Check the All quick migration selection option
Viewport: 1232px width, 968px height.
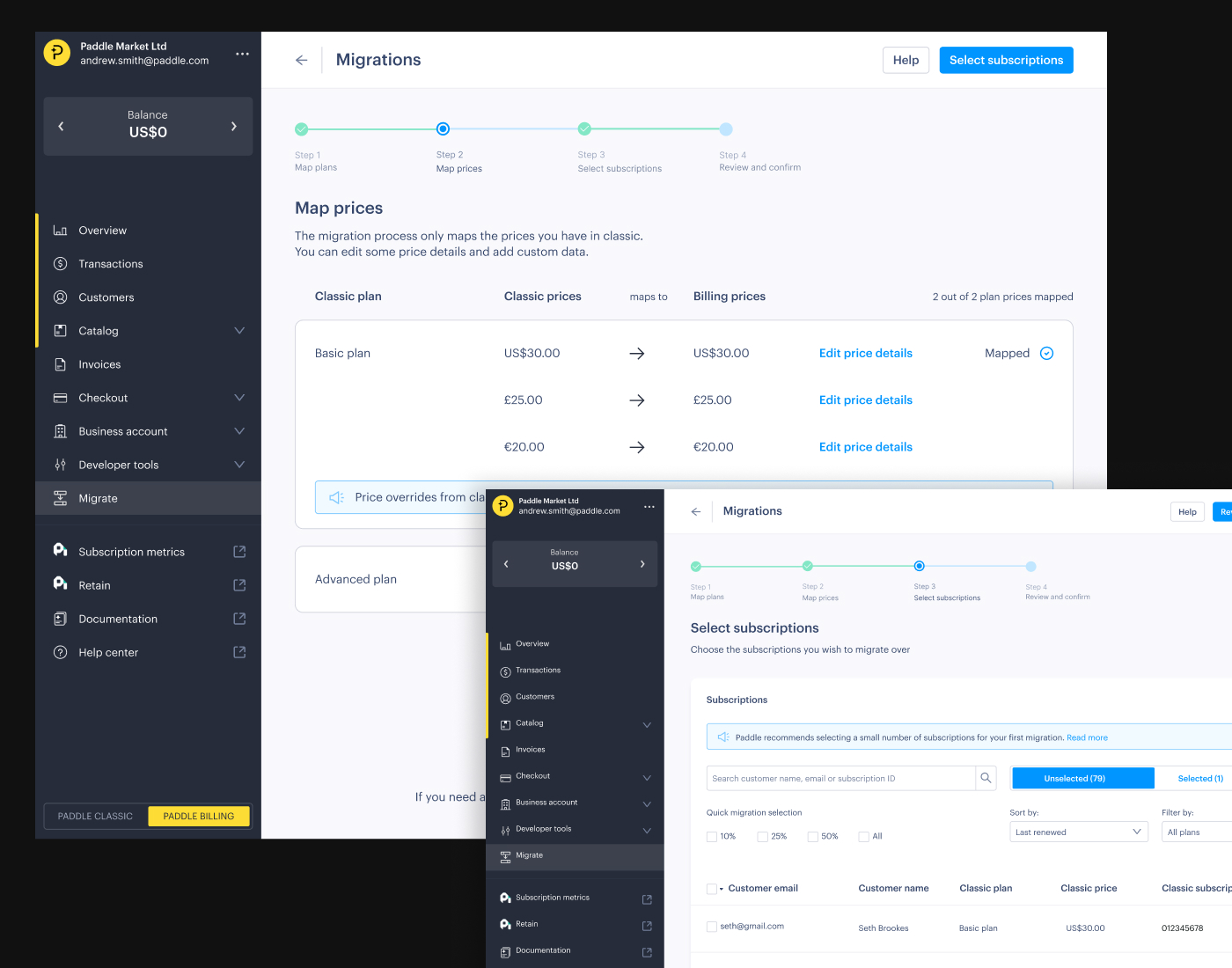coord(863,836)
